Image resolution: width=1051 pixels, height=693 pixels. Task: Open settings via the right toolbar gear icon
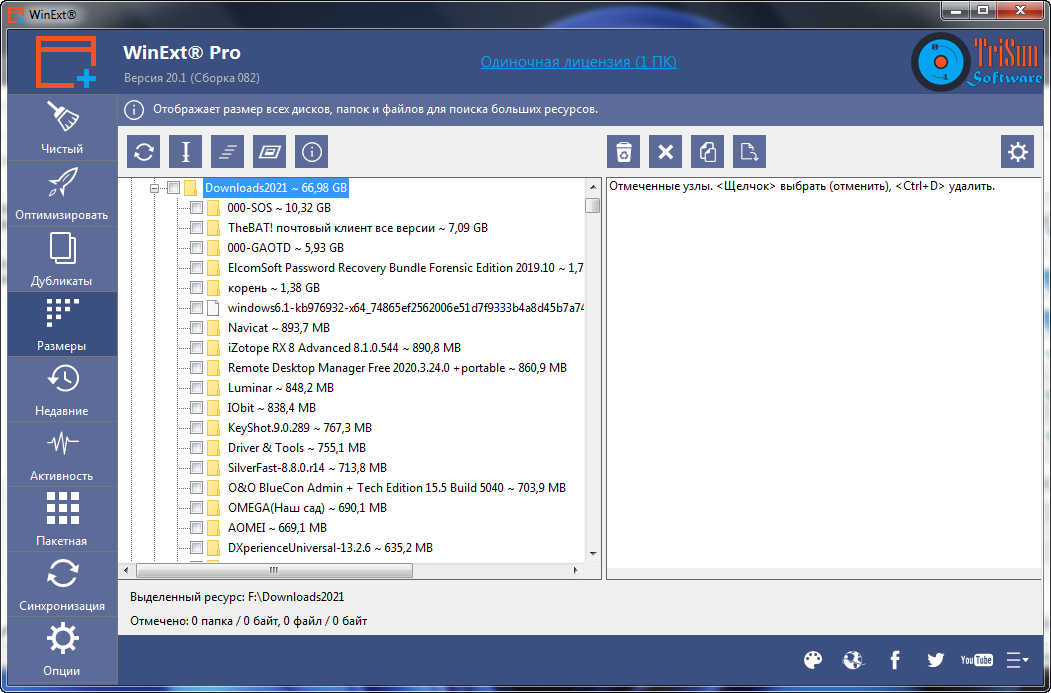(x=1017, y=152)
